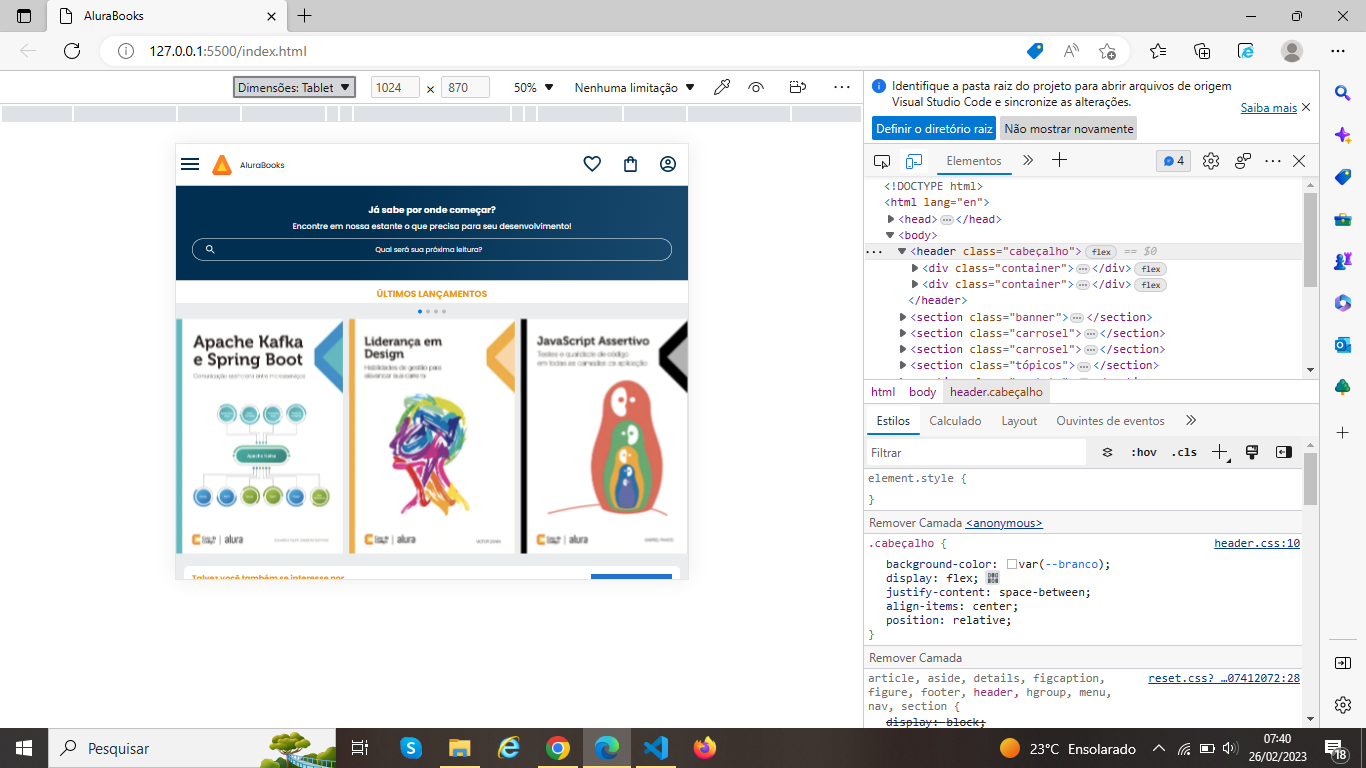Open header.css:10 source link
1366x768 pixels.
pos(1257,544)
